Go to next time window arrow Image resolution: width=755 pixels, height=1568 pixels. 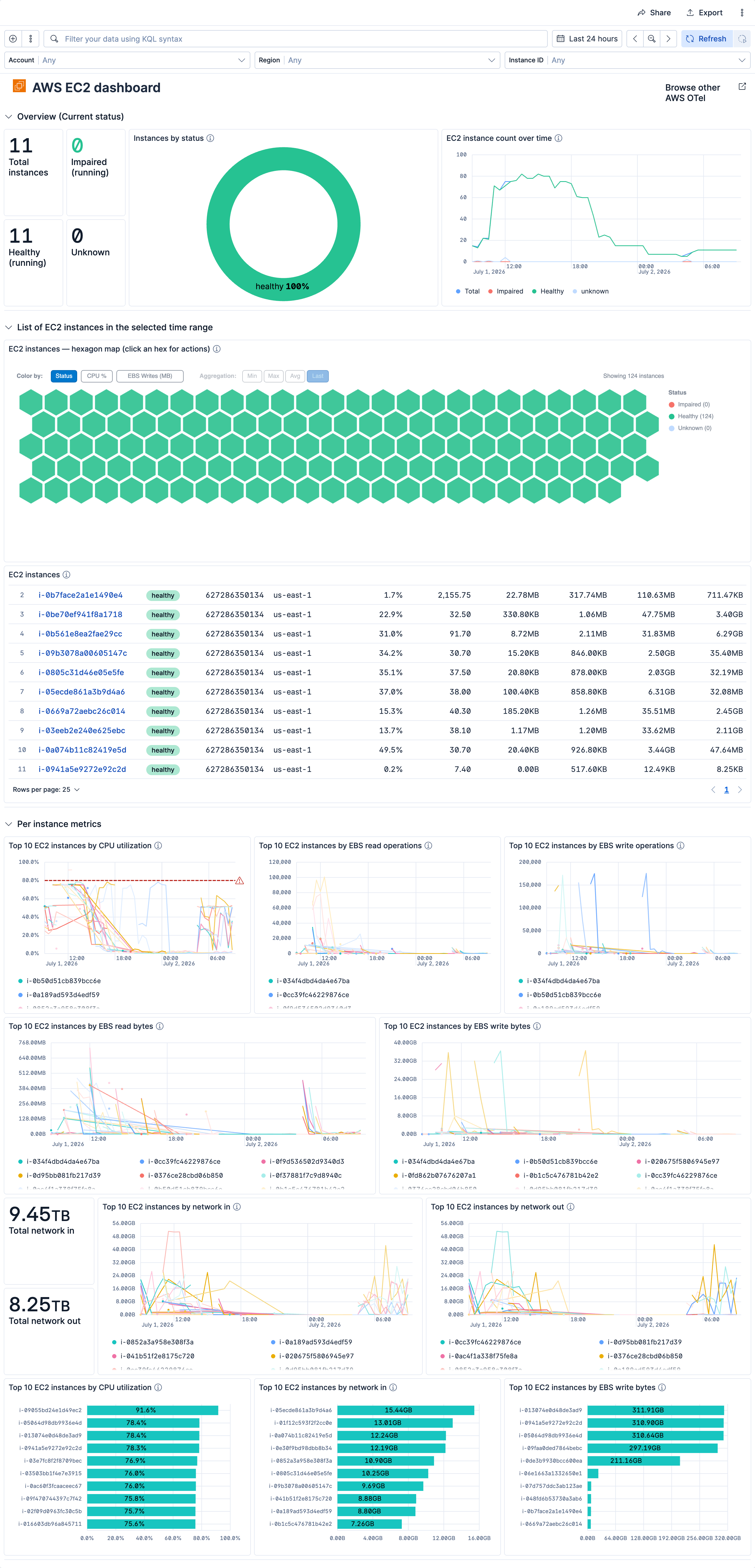pyautogui.click(x=668, y=38)
